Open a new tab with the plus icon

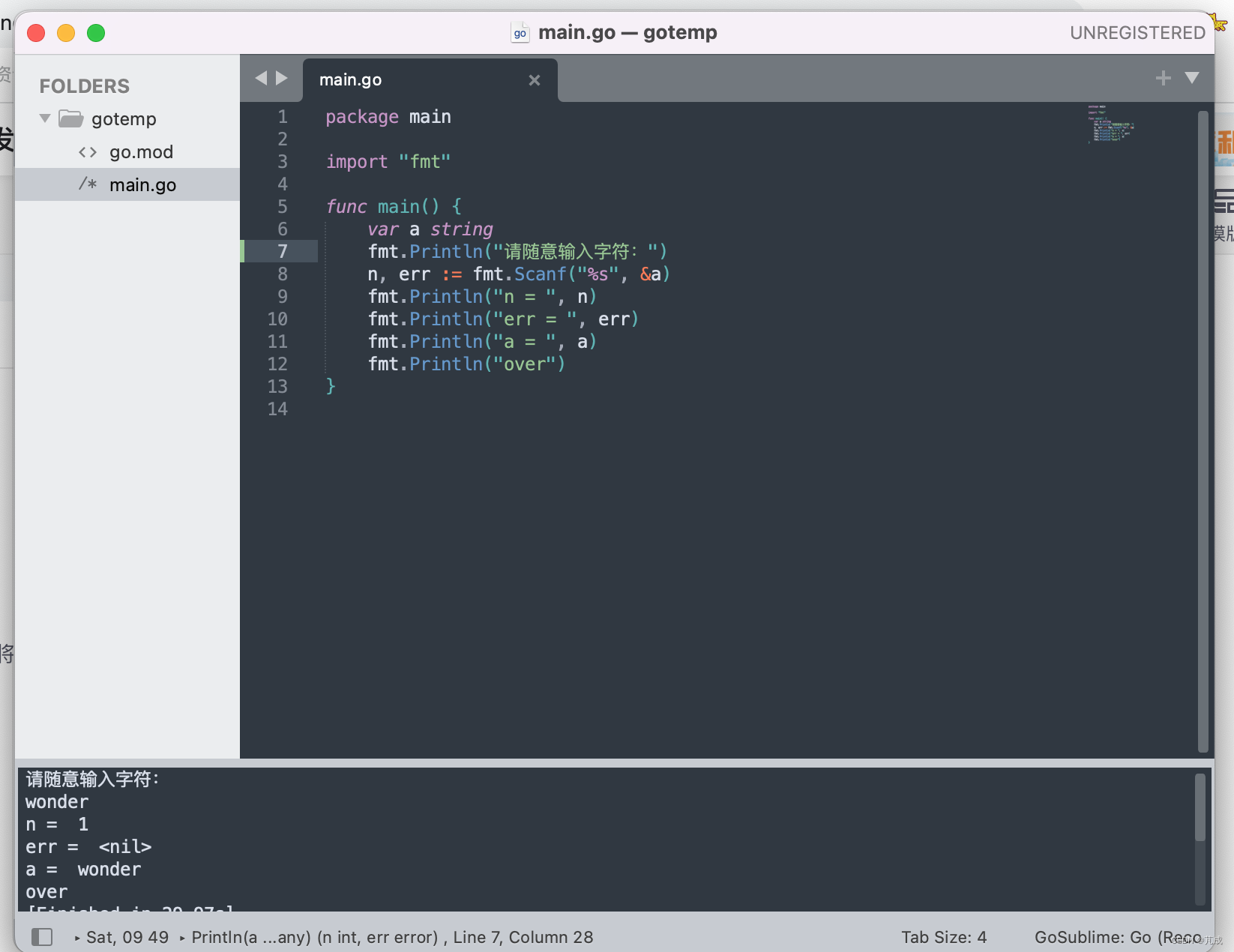click(1163, 77)
